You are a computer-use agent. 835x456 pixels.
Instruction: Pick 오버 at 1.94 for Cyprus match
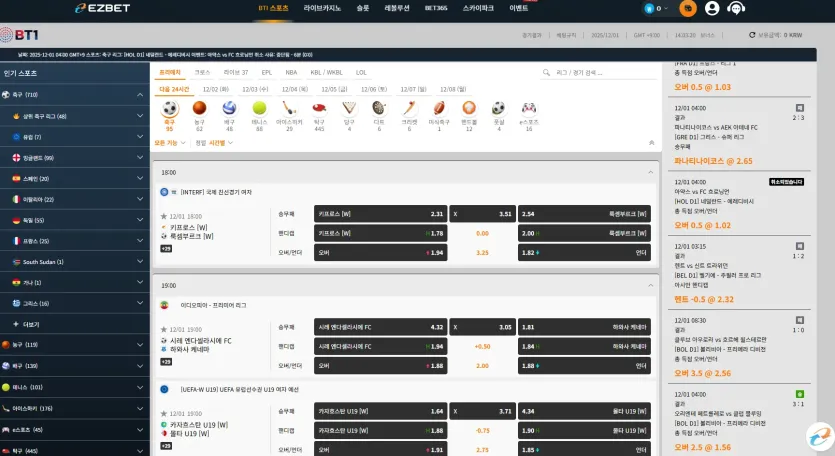click(x=380, y=253)
